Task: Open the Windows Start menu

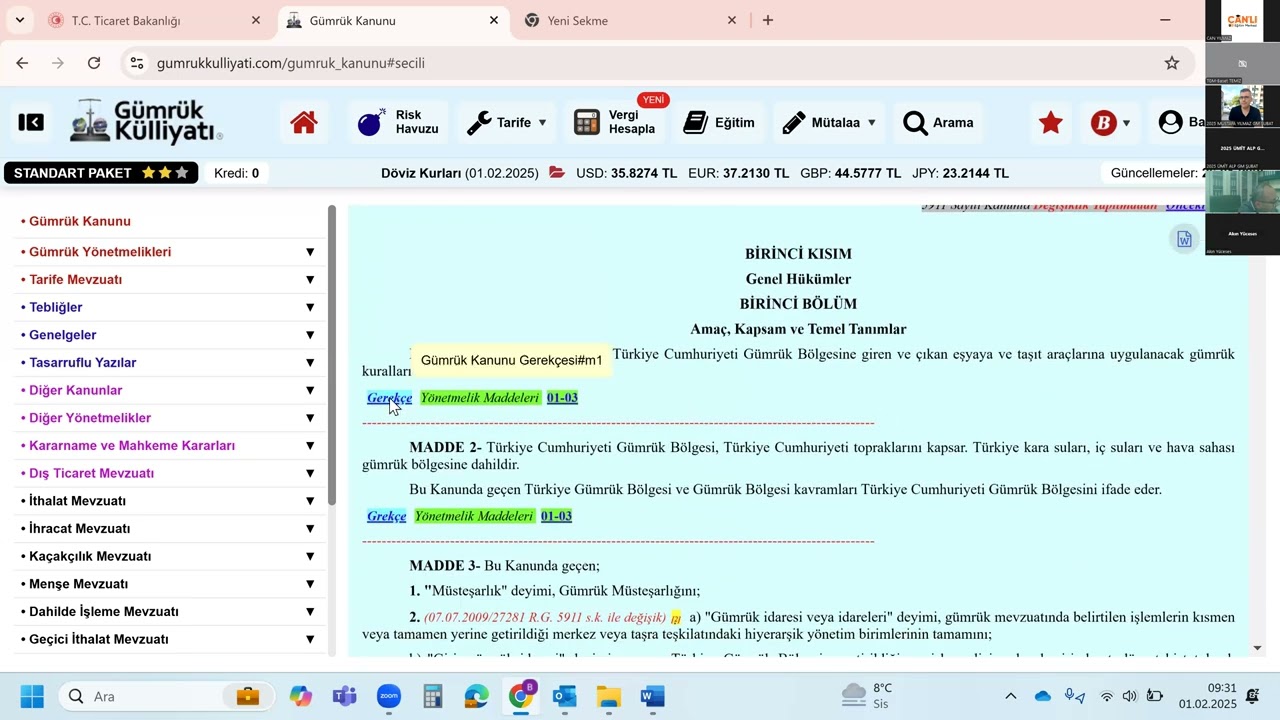Action: 32,696
